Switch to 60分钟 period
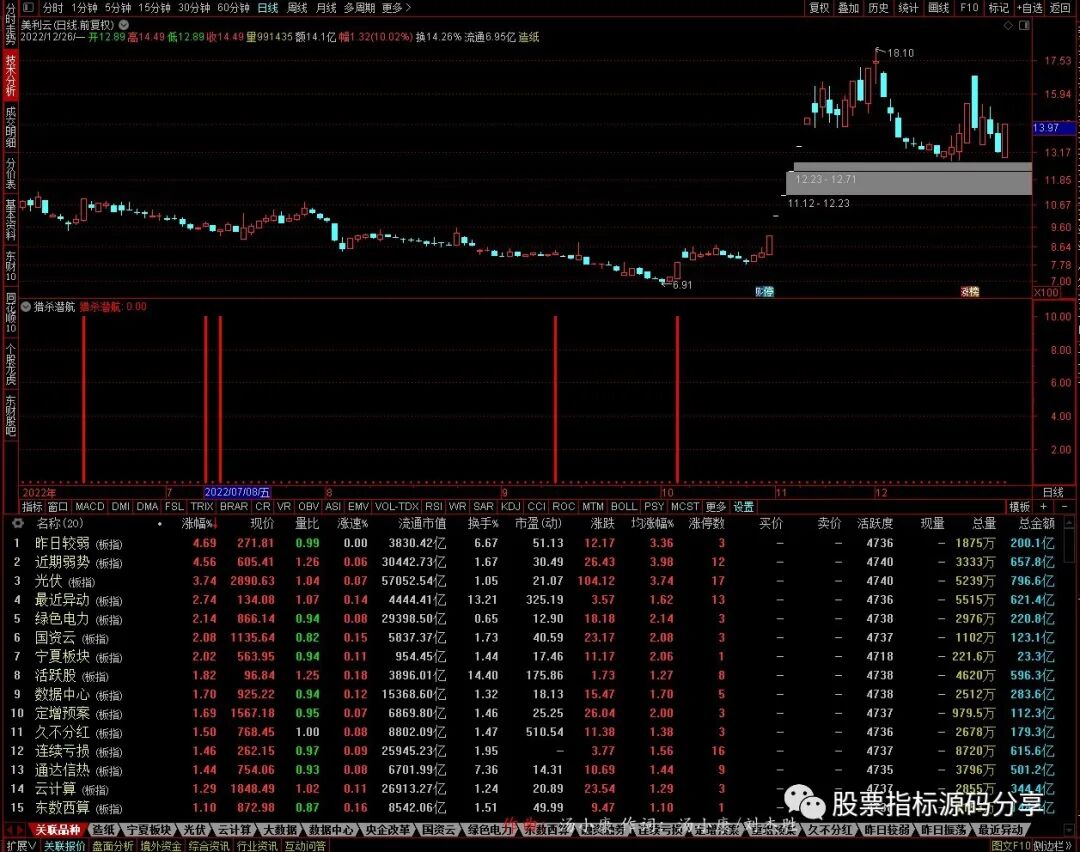This screenshot has height=852, width=1080. pyautogui.click(x=233, y=8)
